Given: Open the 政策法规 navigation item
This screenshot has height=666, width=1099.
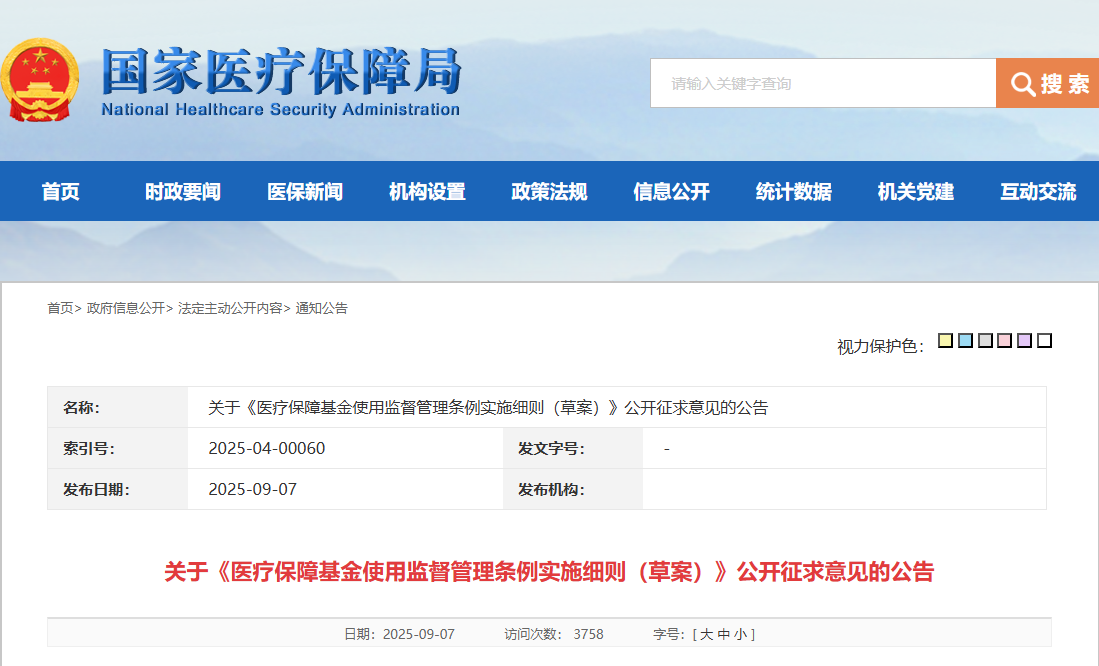Looking at the screenshot, I should click(x=549, y=192).
